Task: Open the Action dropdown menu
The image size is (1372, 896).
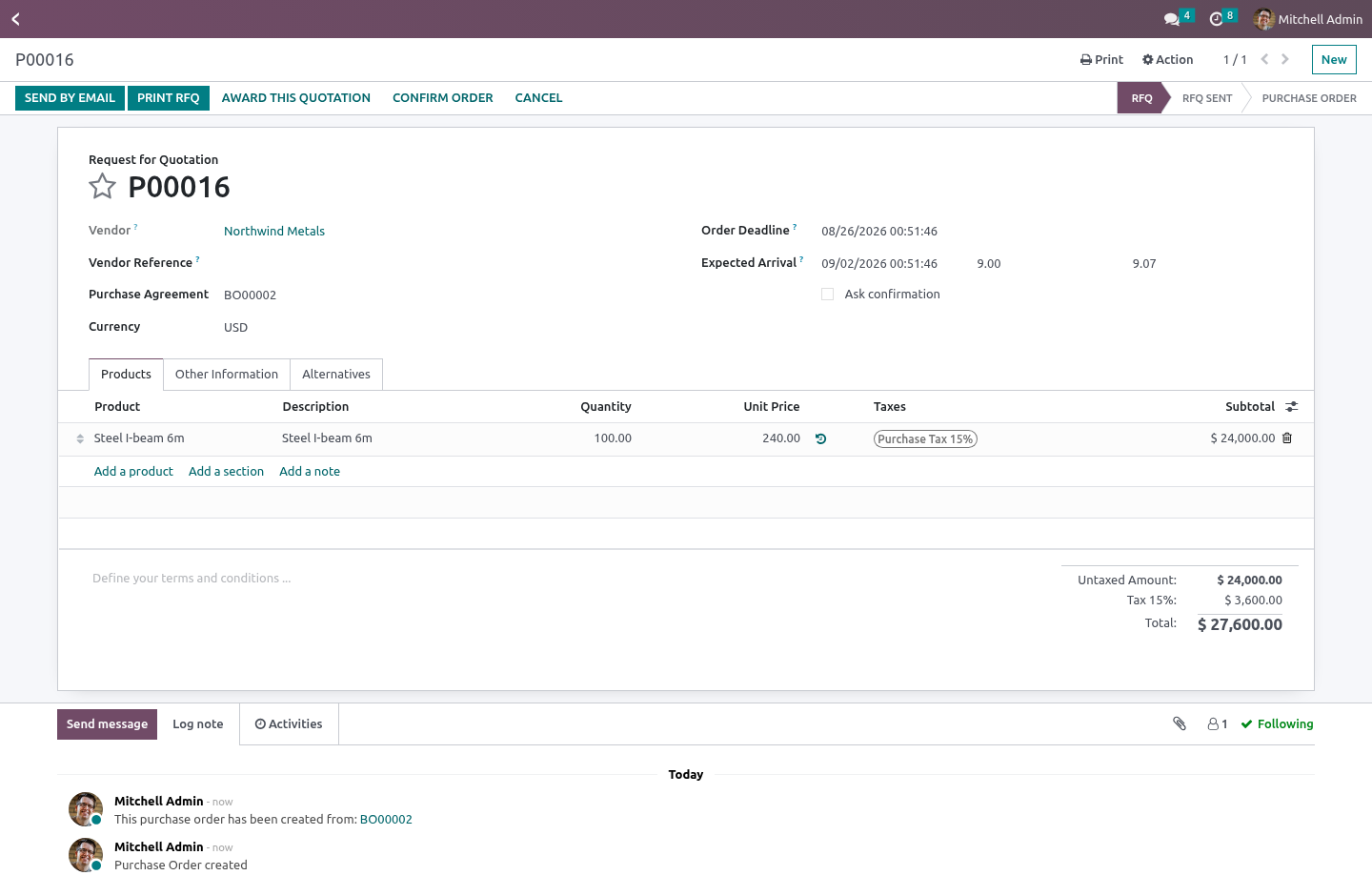Action: pos(1167,59)
